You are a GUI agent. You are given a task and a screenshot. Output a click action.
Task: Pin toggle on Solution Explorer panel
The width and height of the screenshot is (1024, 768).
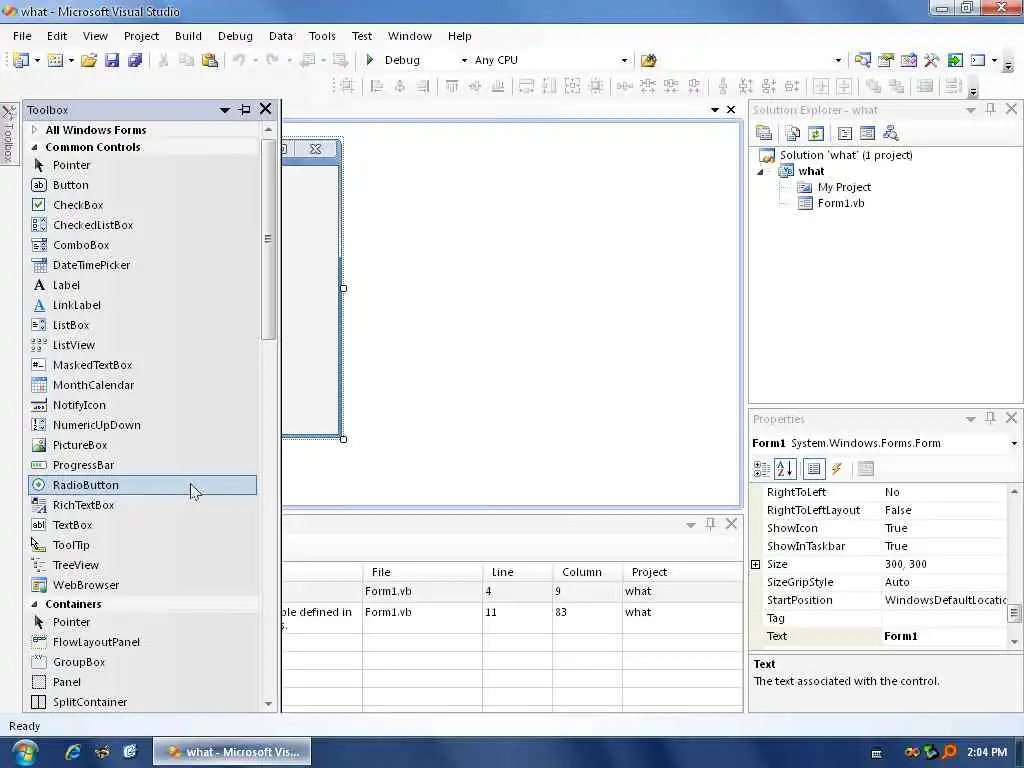coord(990,110)
